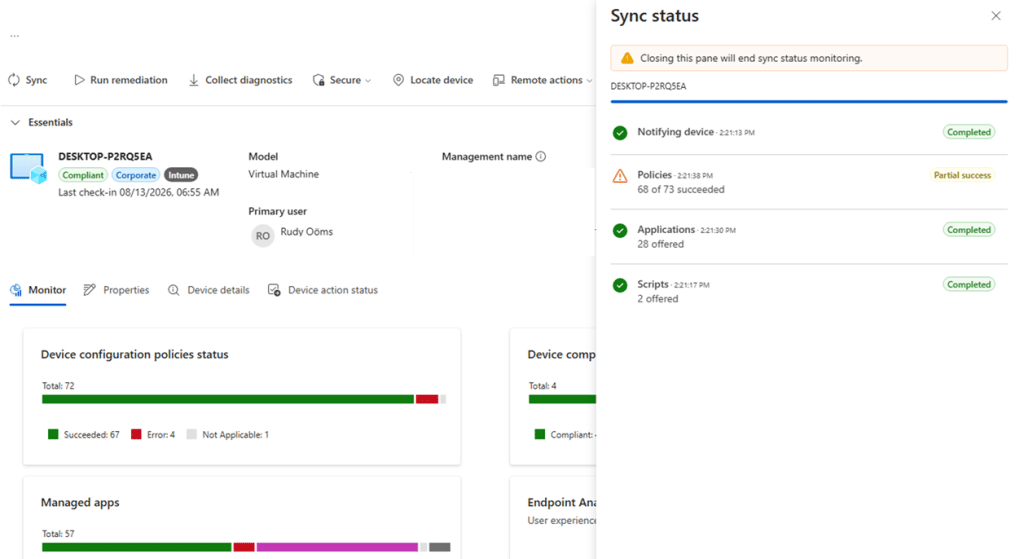Click the Sync status blue progress bar

click(x=808, y=101)
